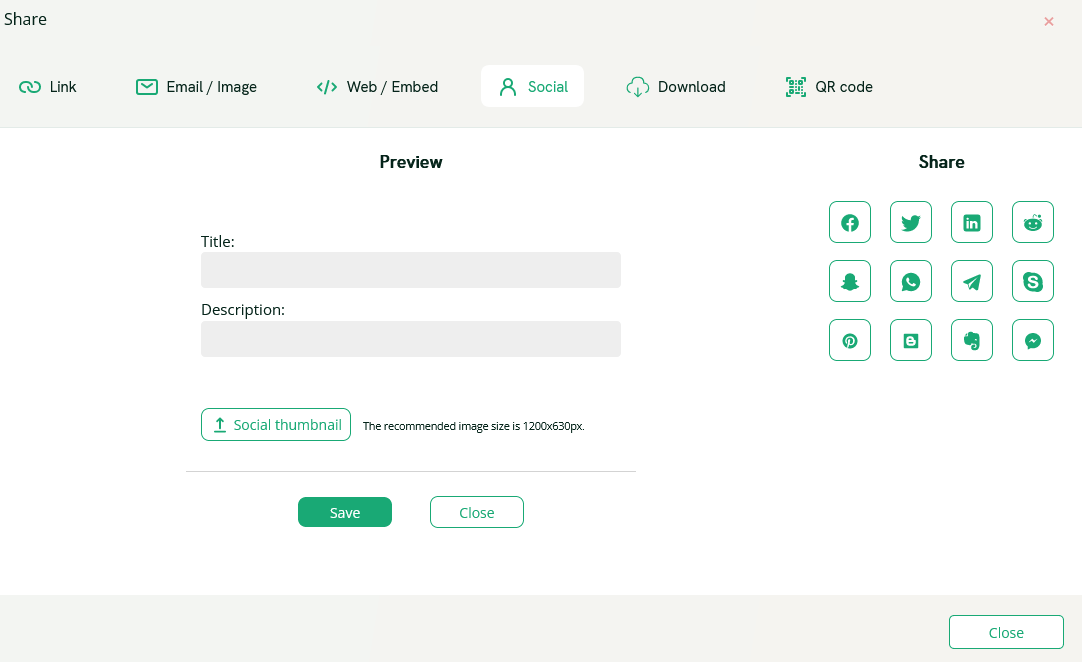
Task: Dismiss the Share dialog with the red X
Action: (x=1049, y=21)
